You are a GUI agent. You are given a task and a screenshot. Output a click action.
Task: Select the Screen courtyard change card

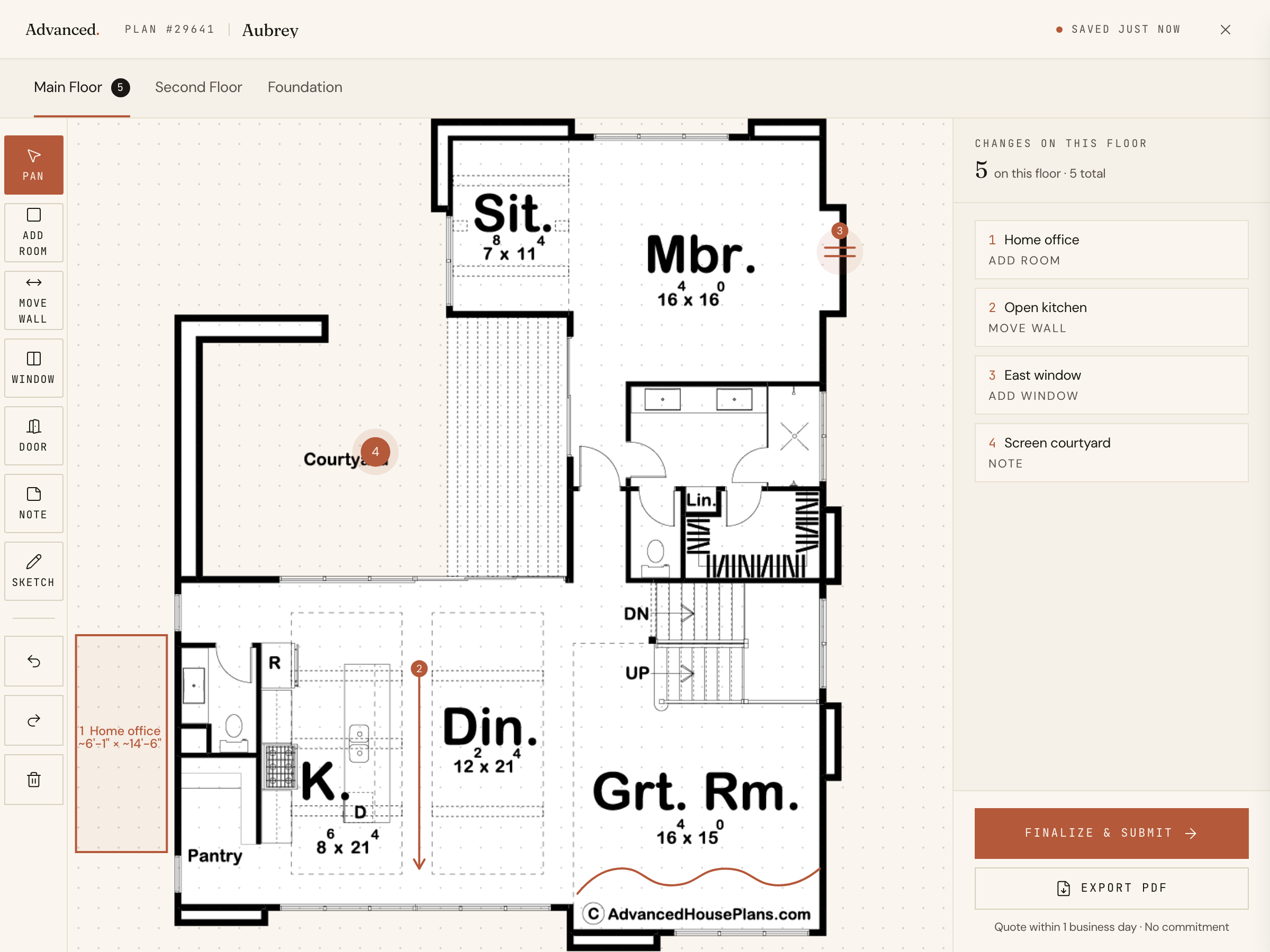(x=1112, y=453)
